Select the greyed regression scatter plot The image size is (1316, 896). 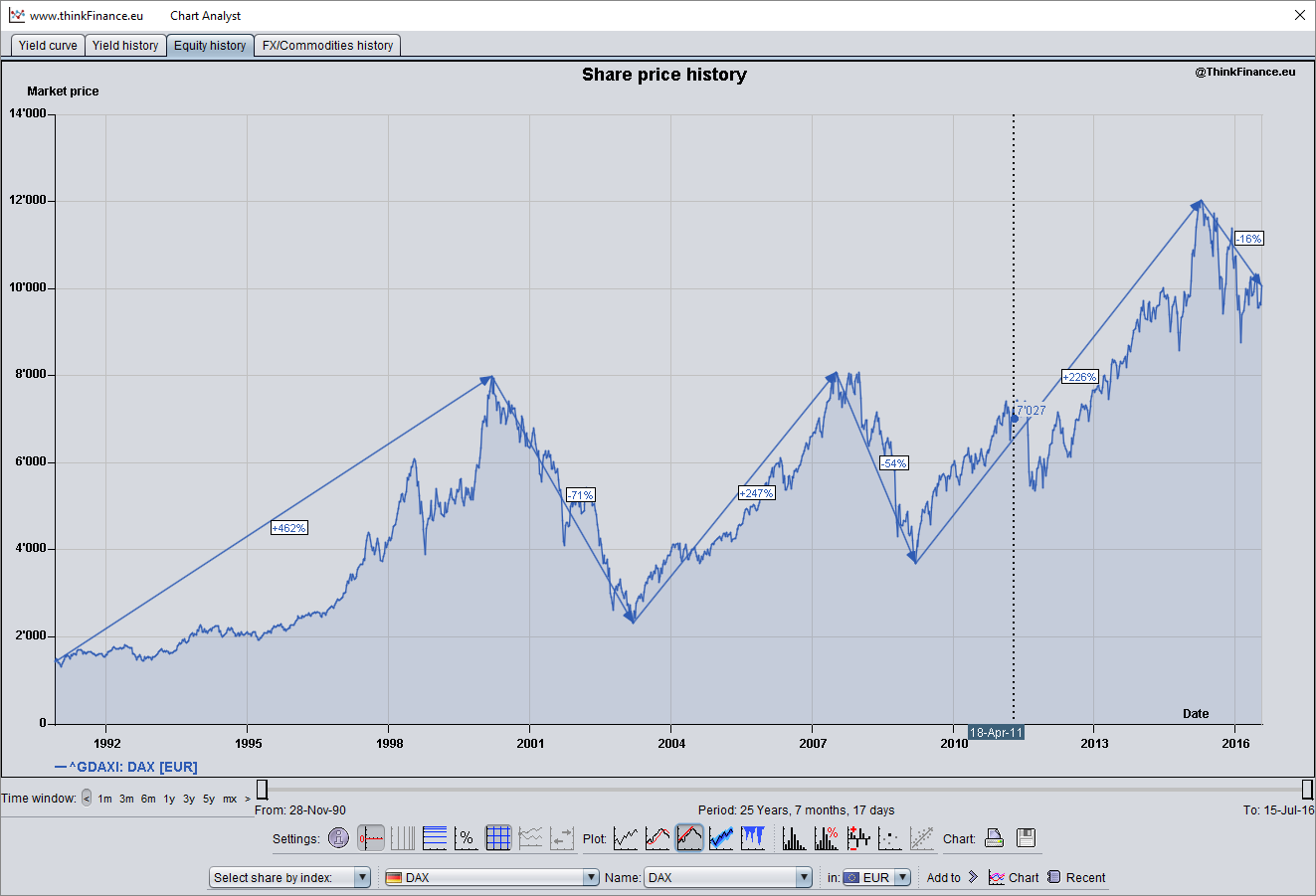(922, 838)
